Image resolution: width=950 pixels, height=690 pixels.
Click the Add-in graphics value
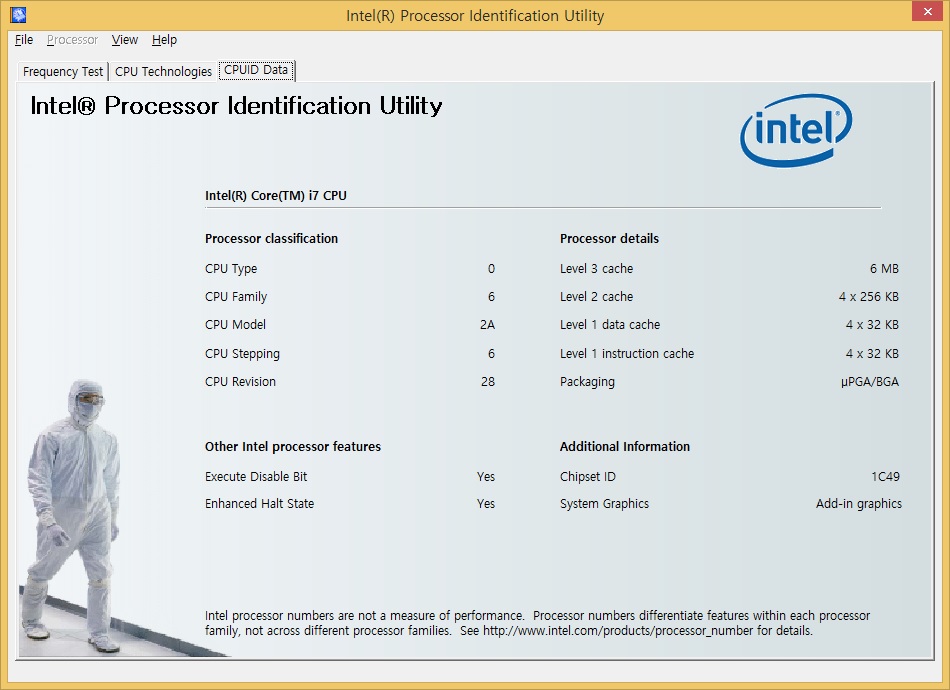[x=859, y=503]
